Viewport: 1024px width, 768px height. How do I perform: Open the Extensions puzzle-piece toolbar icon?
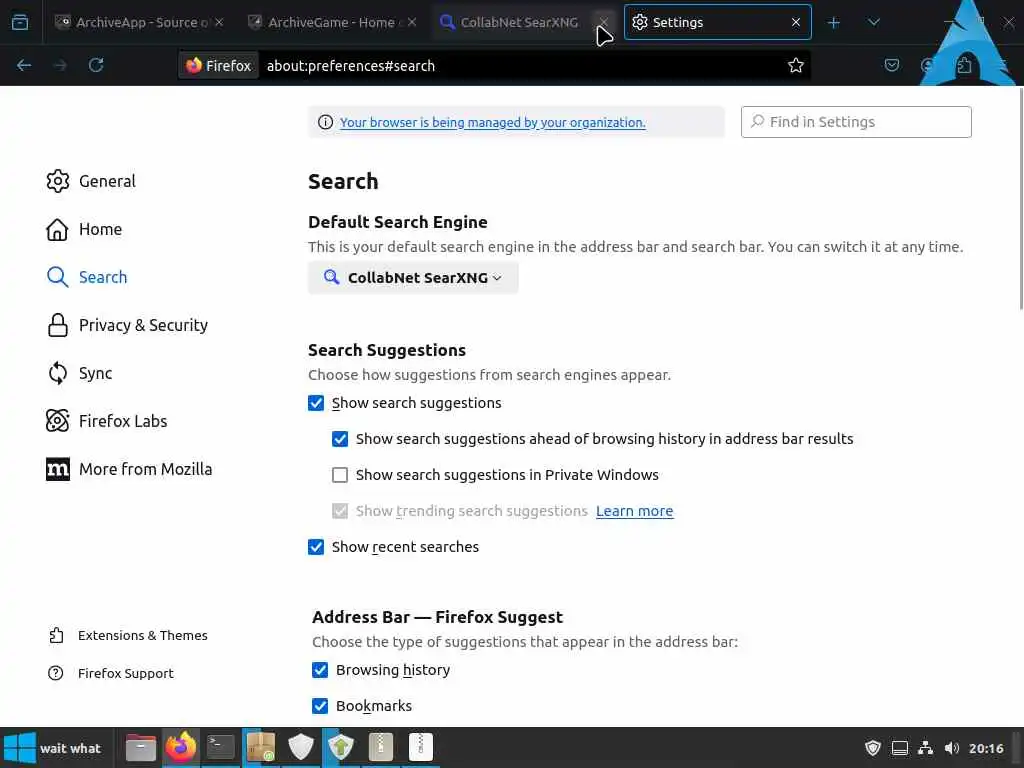coord(964,65)
